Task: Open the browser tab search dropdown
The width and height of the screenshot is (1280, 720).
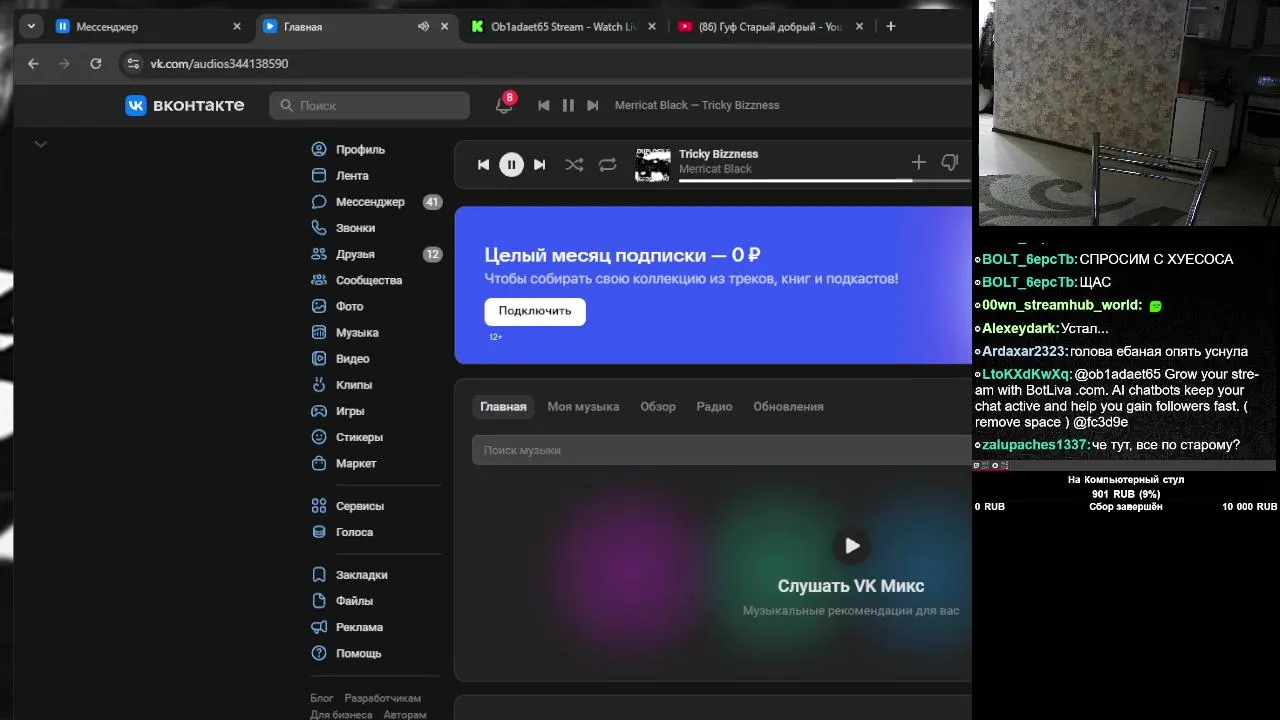Action: pyautogui.click(x=31, y=27)
